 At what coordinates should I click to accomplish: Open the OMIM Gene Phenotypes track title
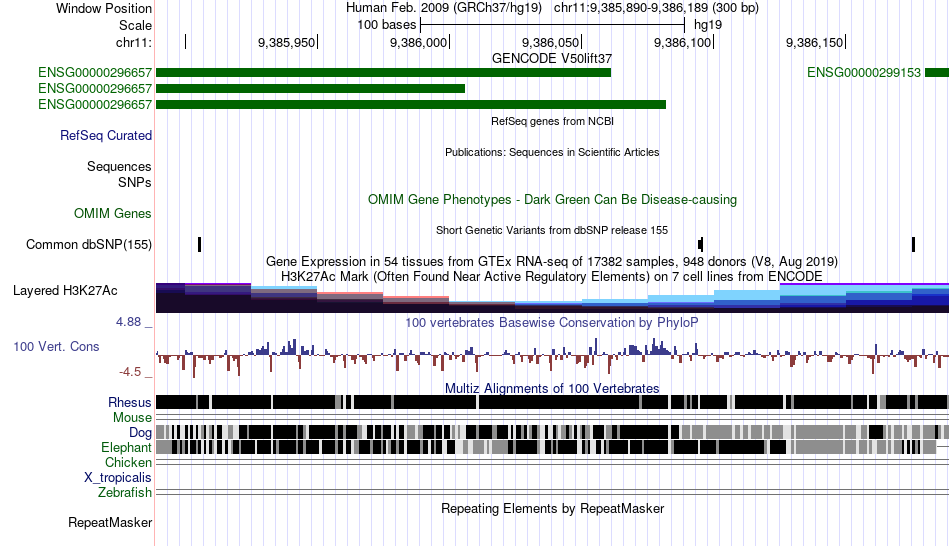coord(552,199)
